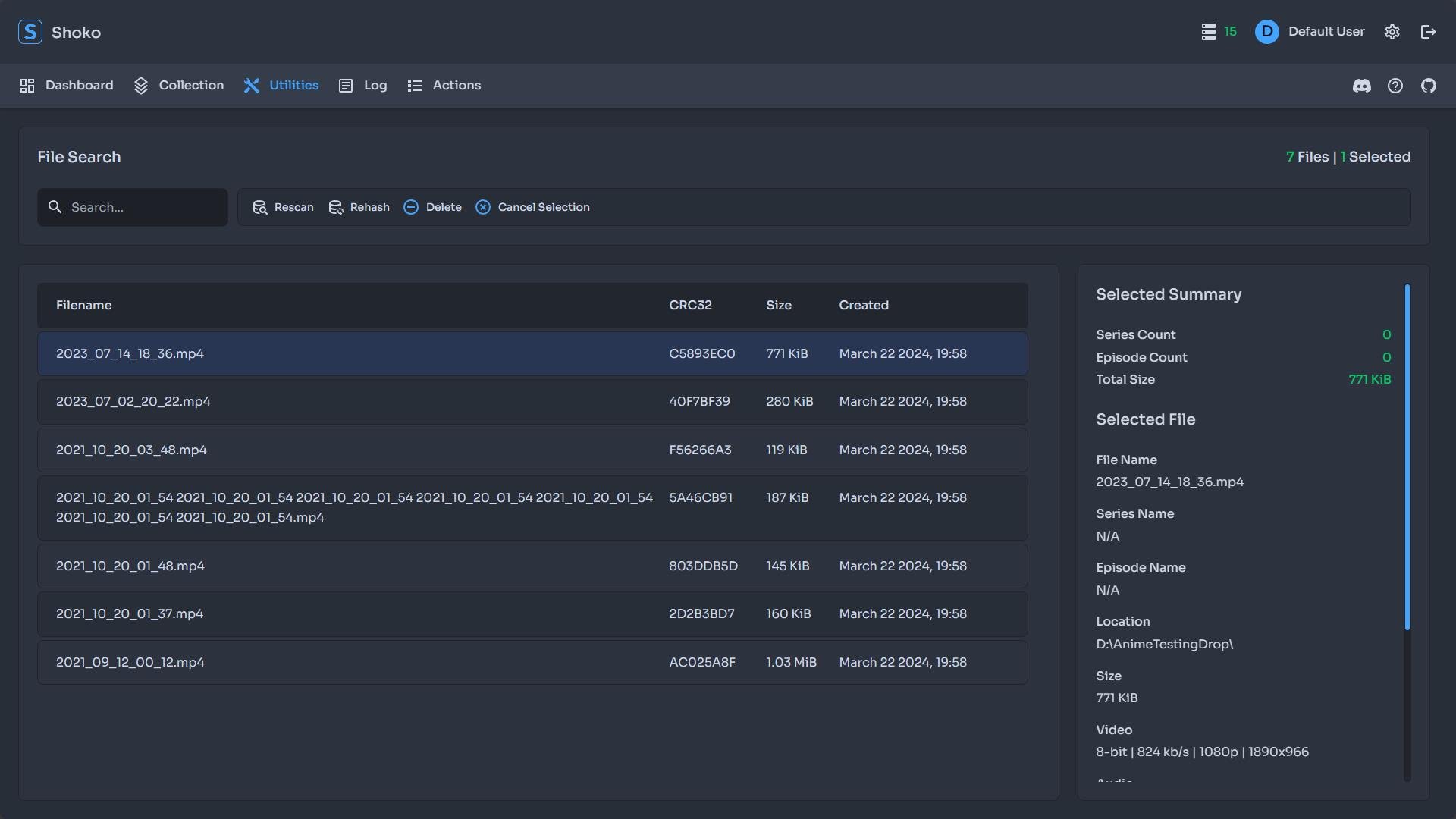The height and width of the screenshot is (819, 1456).
Task: Click CRC32 value AC025A8F
Action: click(702, 663)
